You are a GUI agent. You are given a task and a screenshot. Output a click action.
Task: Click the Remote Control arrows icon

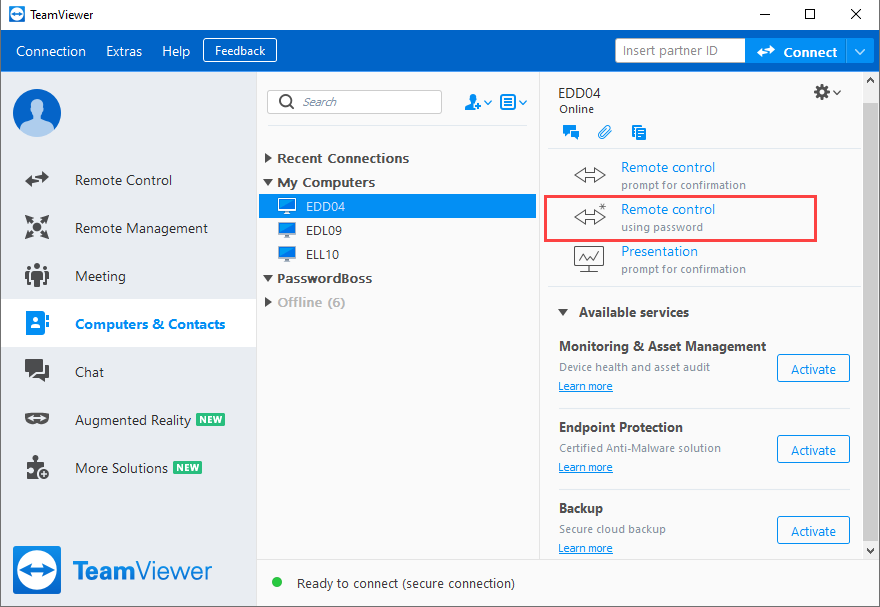point(37,180)
